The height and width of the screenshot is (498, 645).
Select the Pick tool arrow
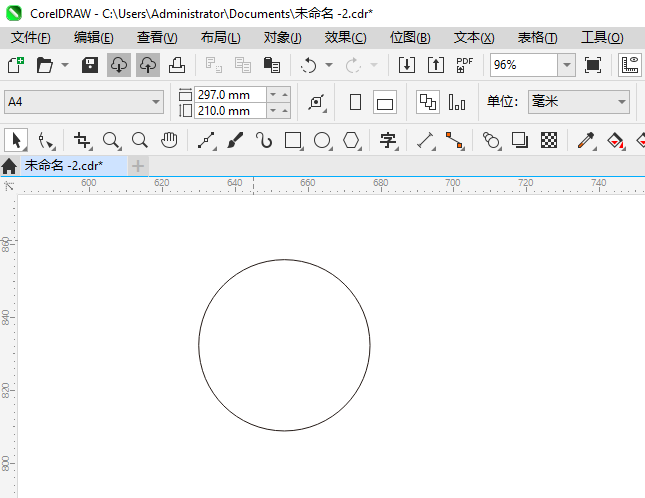[16, 140]
